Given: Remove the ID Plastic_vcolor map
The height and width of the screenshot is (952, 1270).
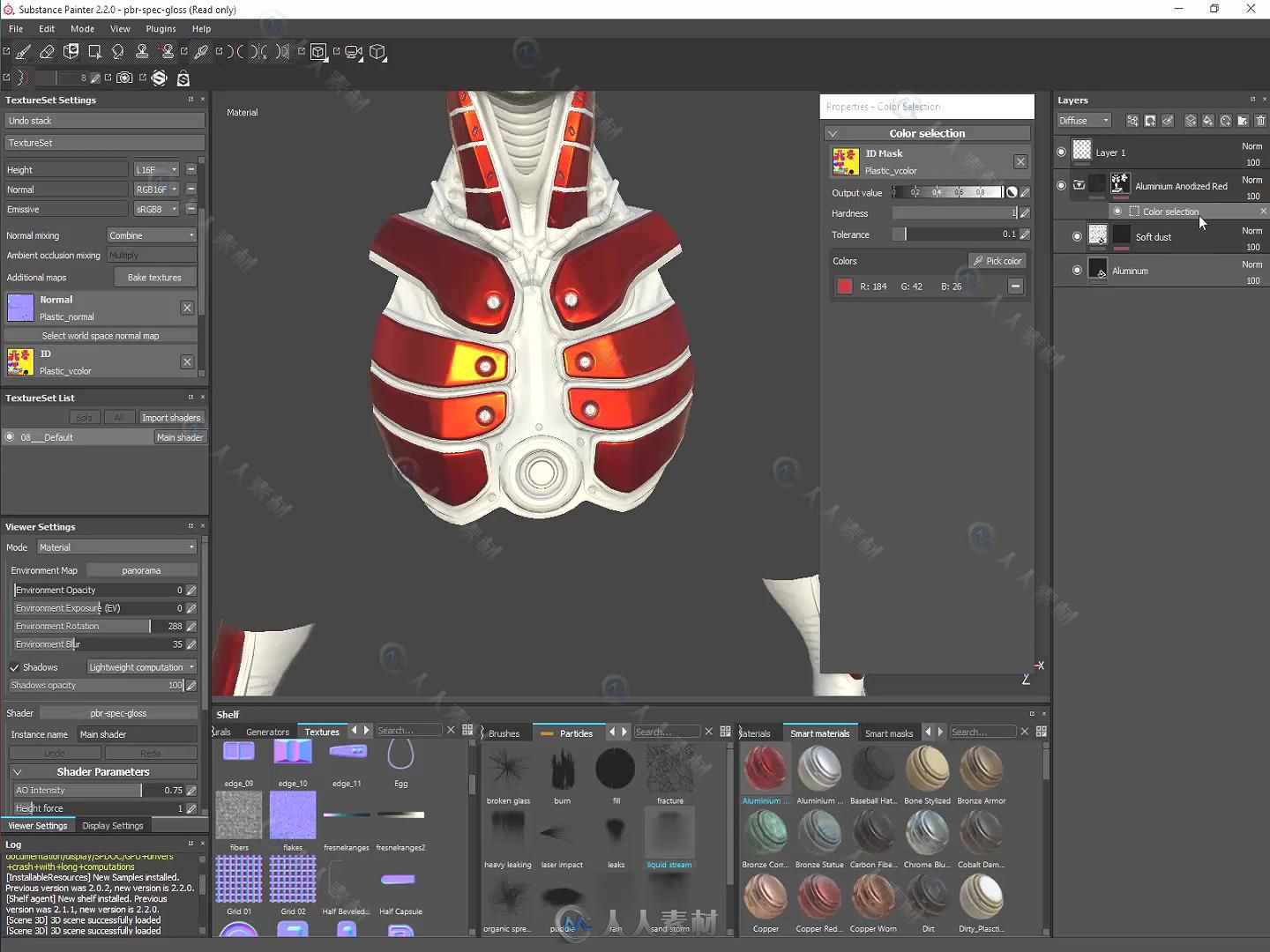Looking at the screenshot, I should coord(187,361).
